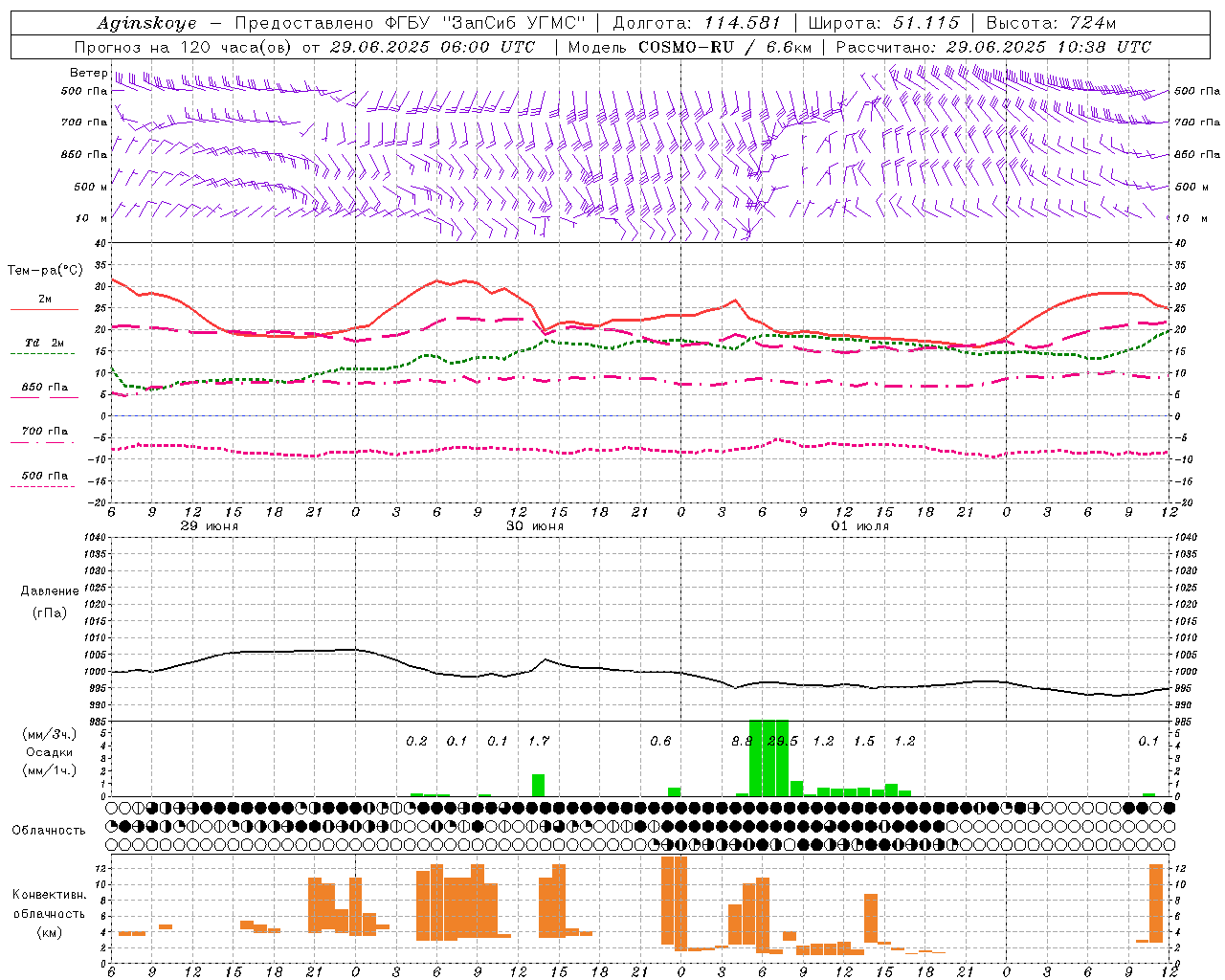Click the "Осадки" precipitation panel label

click(50, 752)
